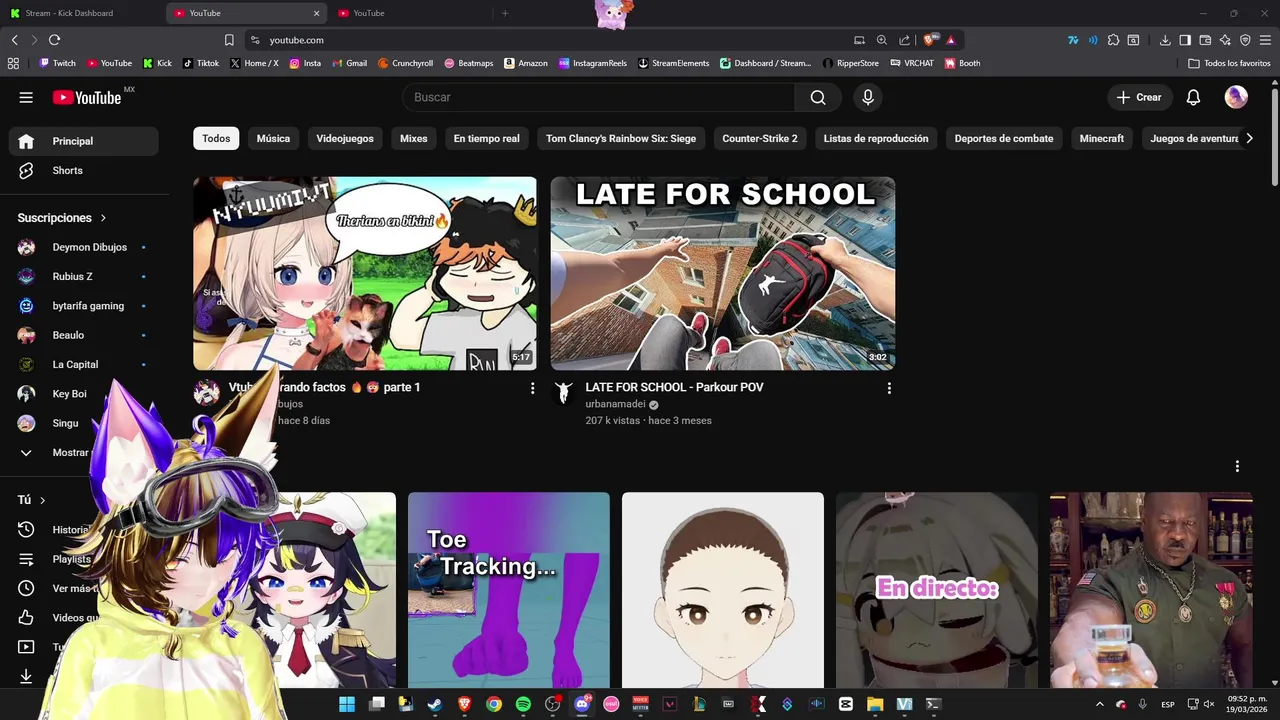Open the urbanamadei channel link

coord(615,404)
